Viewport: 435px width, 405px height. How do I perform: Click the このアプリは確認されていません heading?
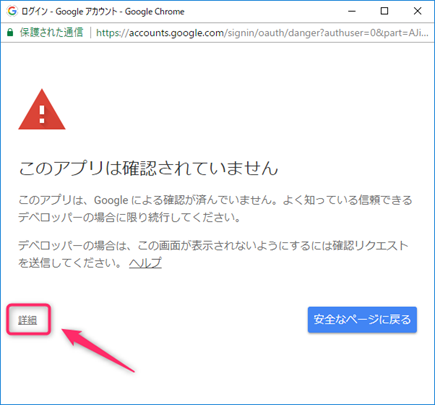click(148, 168)
